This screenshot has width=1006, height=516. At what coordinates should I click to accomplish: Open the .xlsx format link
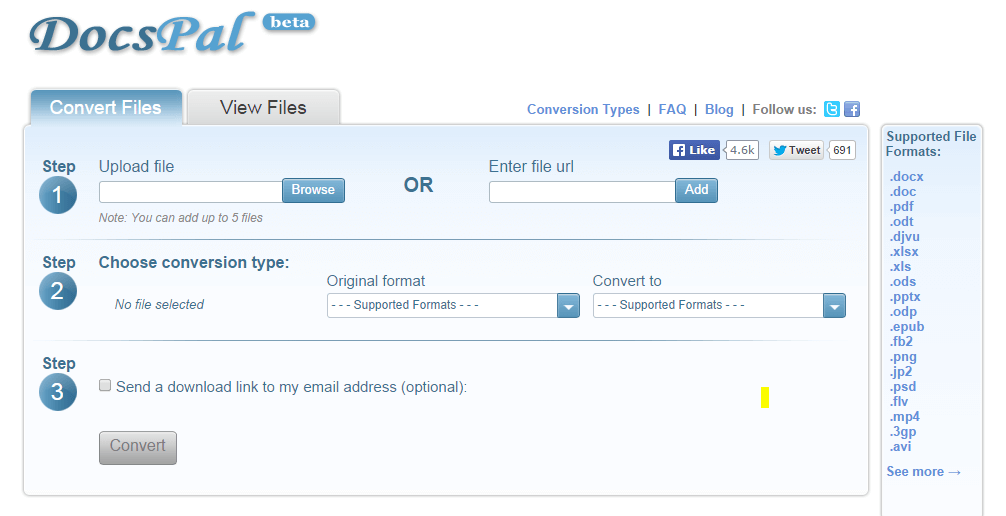tap(904, 252)
